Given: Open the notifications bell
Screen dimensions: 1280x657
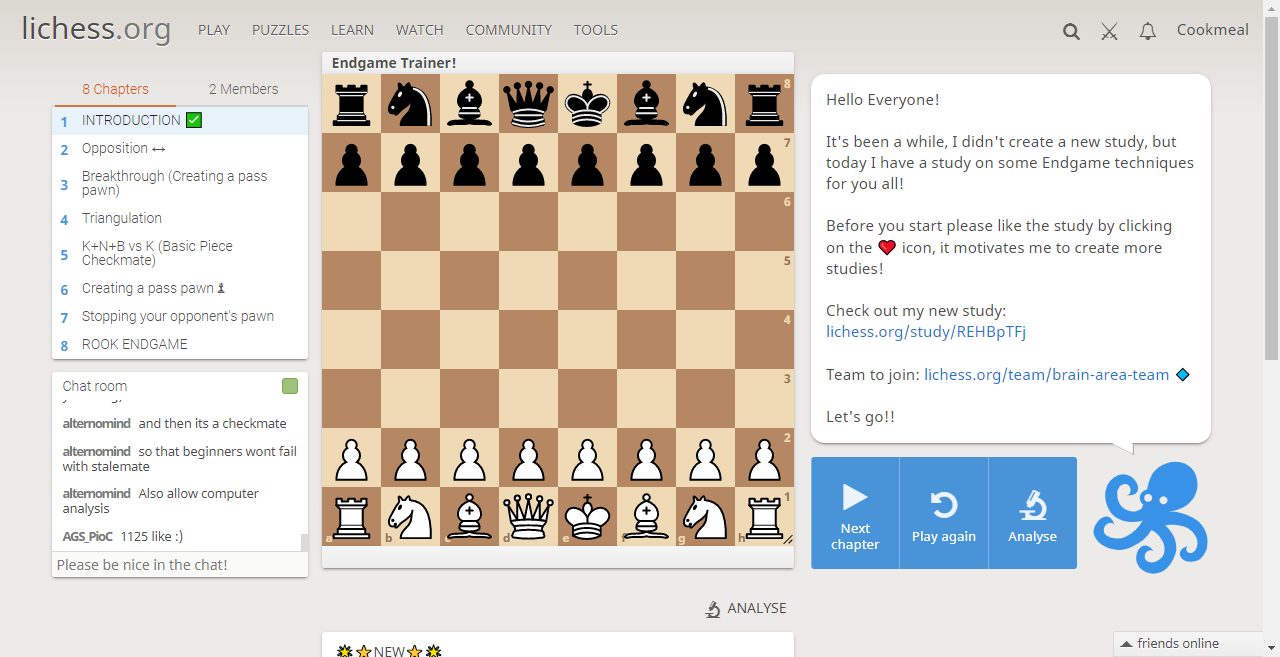Looking at the screenshot, I should click(1148, 31).
